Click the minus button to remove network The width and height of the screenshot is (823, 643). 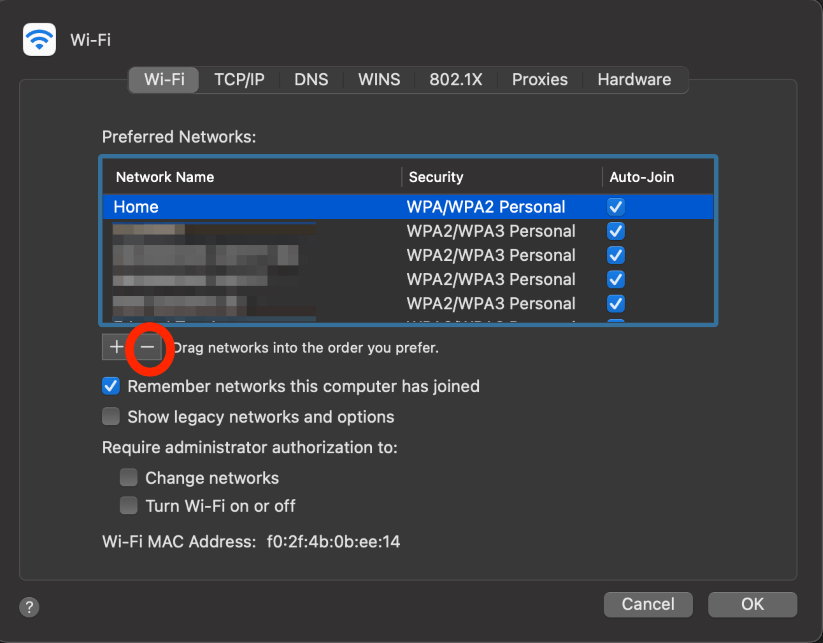click(147, 347)
